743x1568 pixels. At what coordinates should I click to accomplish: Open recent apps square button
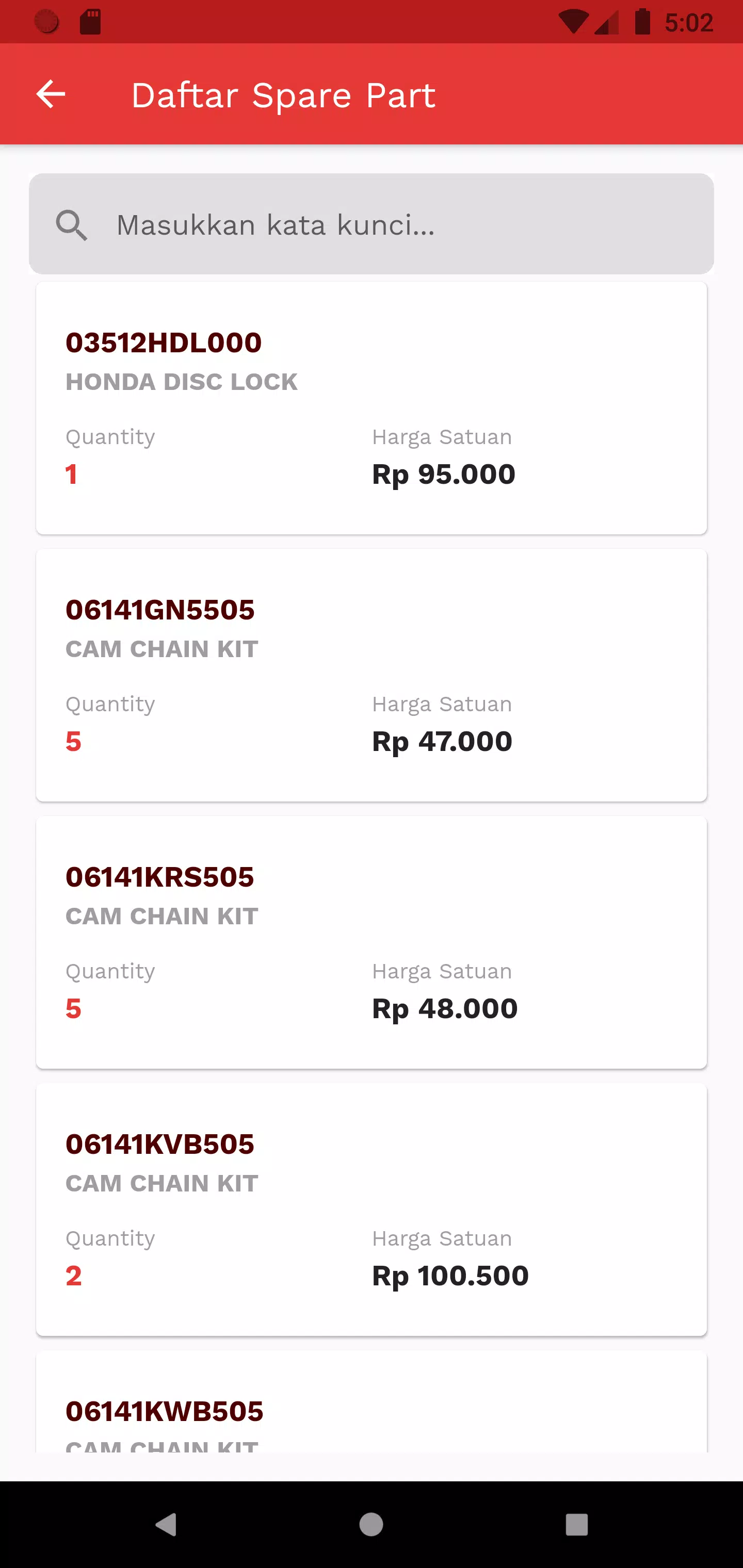(x=577, y=1525)
